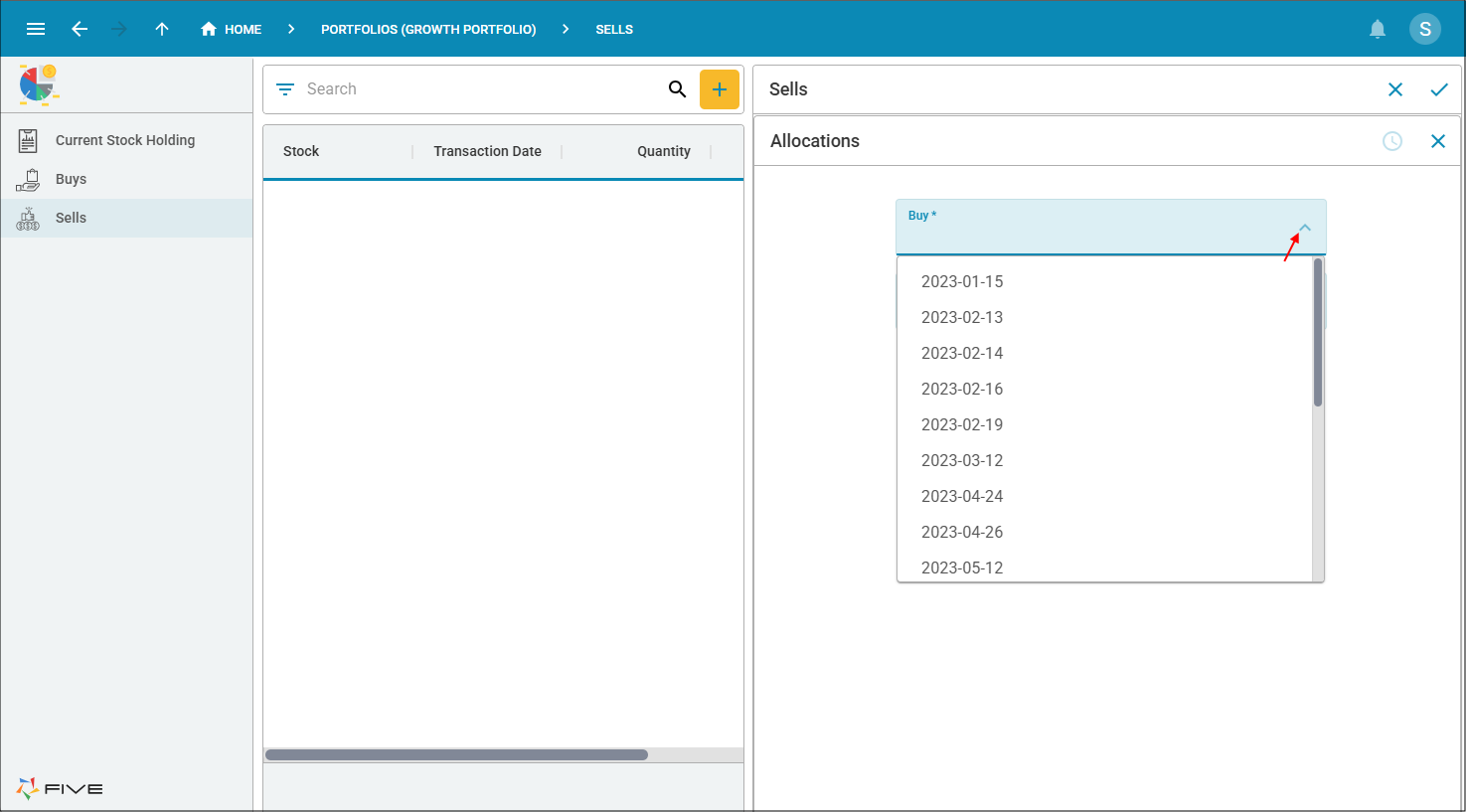This screenshot has width=1466, height=812.
Task: Go to Portfolios (Growth Portfolio) breadcrumb
Action: click(x=428, y=30)
